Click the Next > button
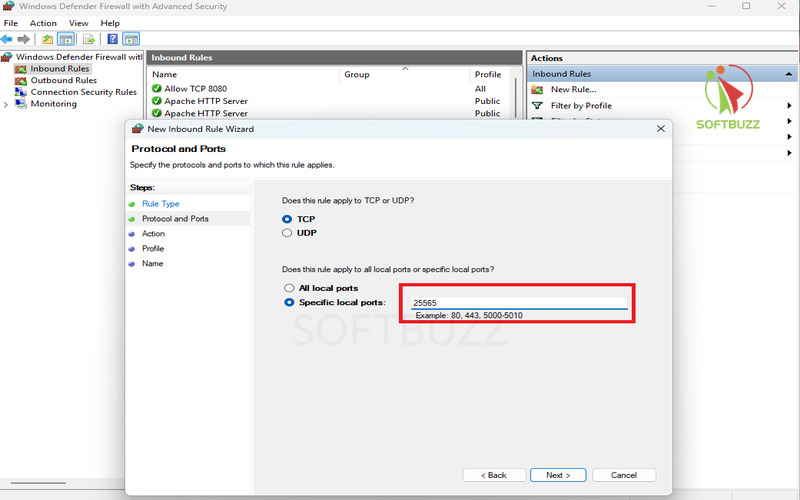 tap(558, 475)
